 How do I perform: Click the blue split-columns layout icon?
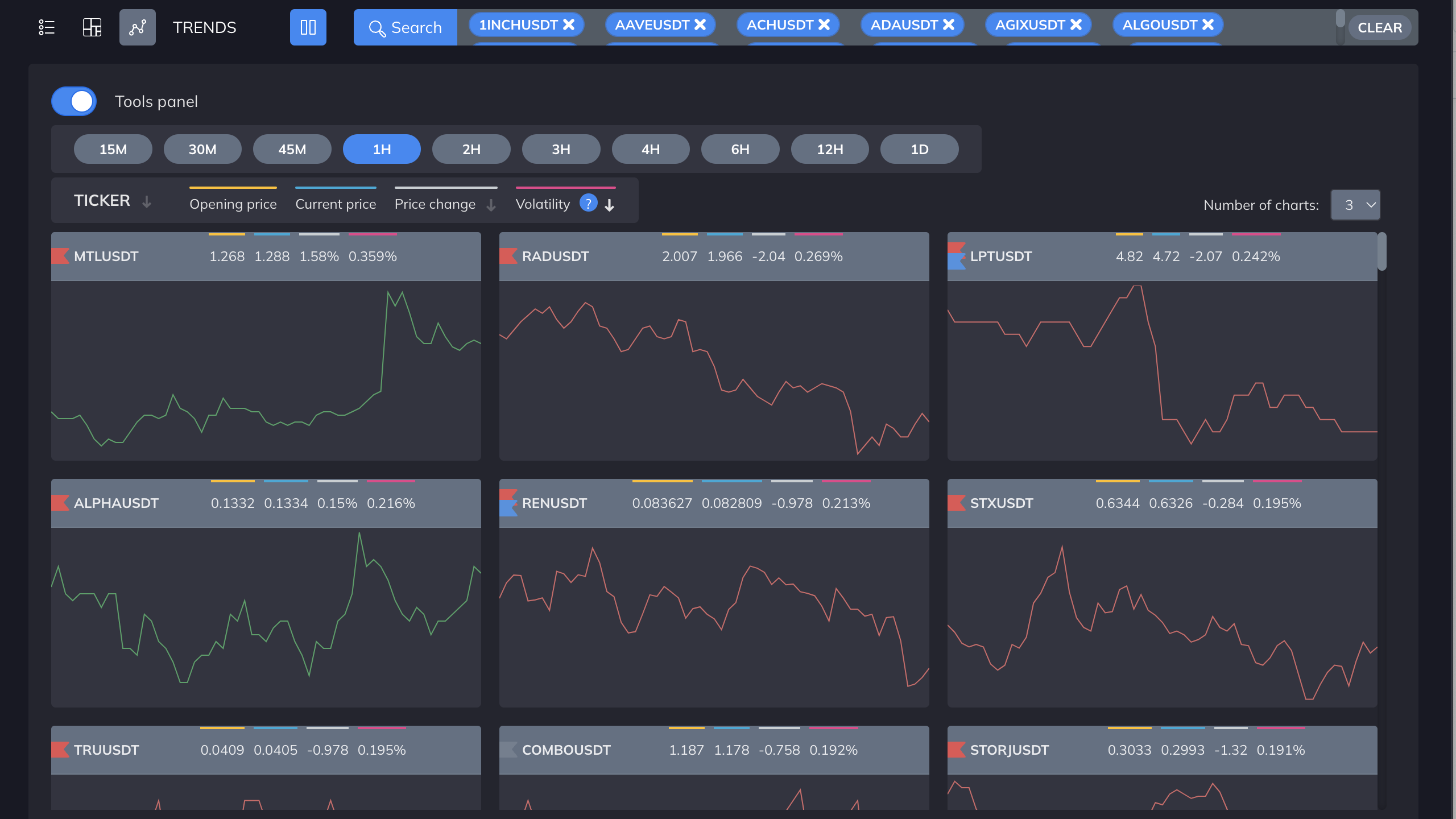click(308, 27)
